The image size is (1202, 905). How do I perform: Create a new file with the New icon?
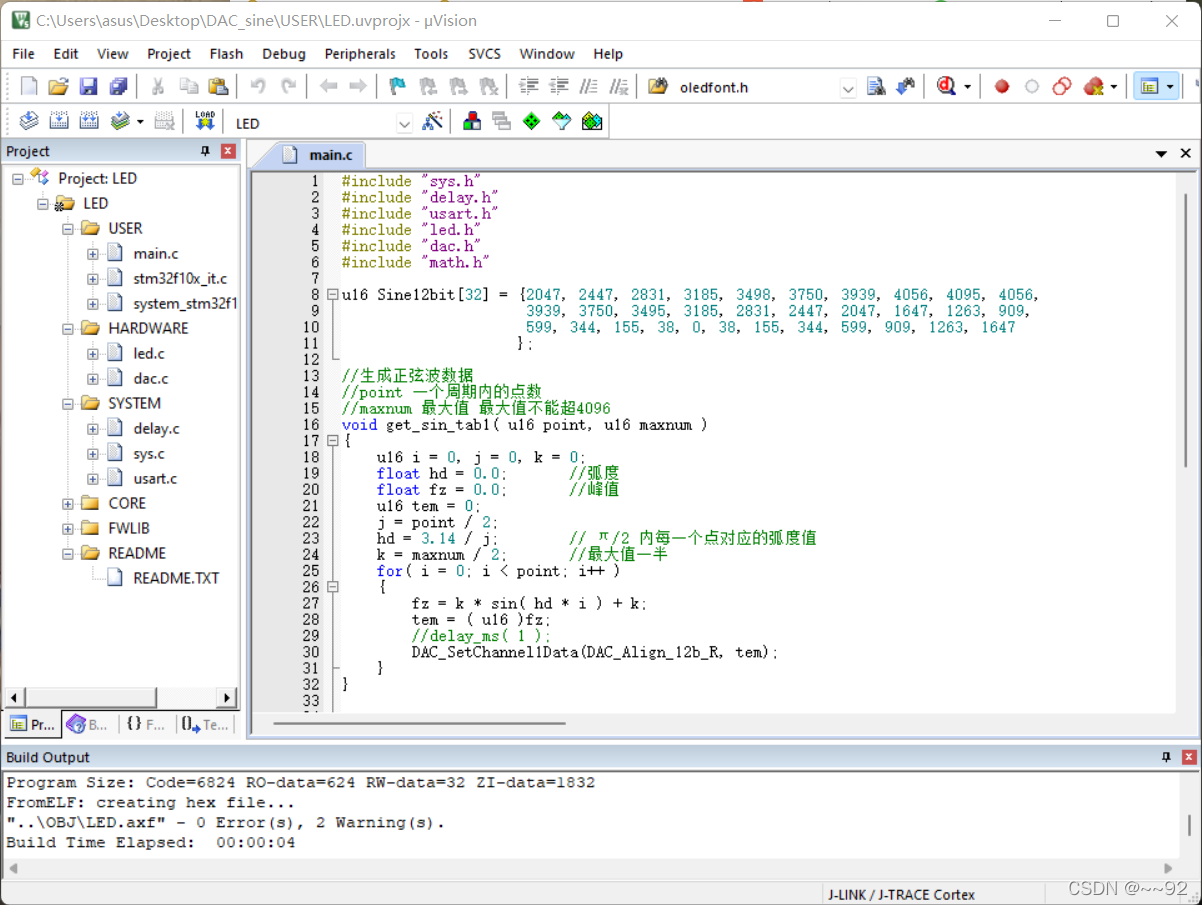click(x=29, y=87)
